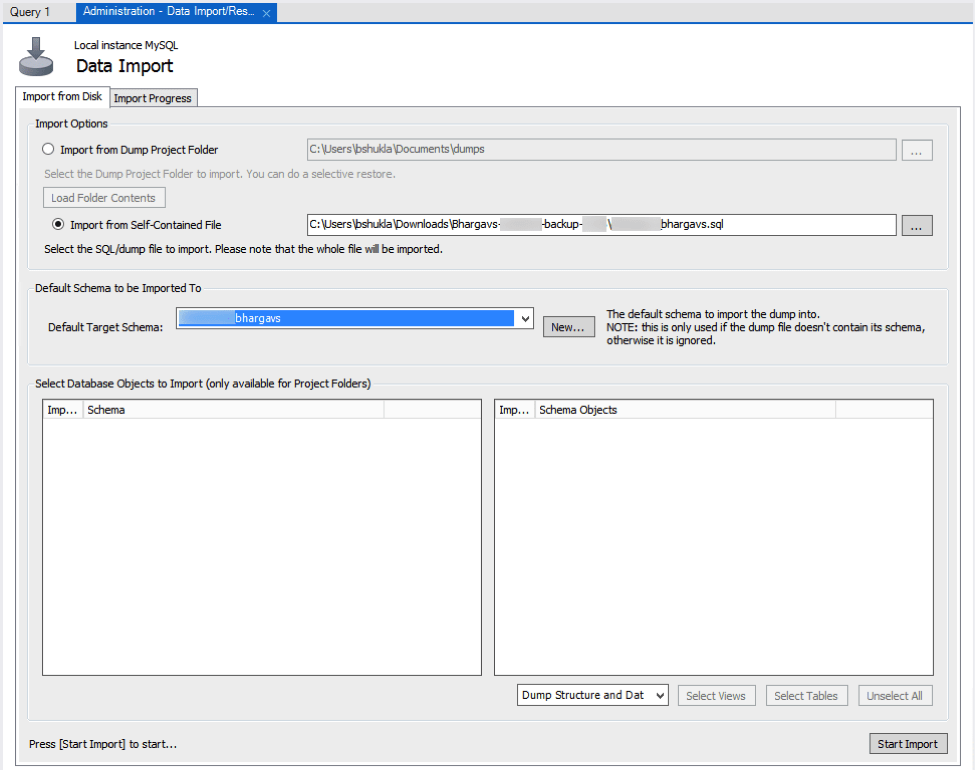Click Load Folder Contents button

(x=104, y=198)
